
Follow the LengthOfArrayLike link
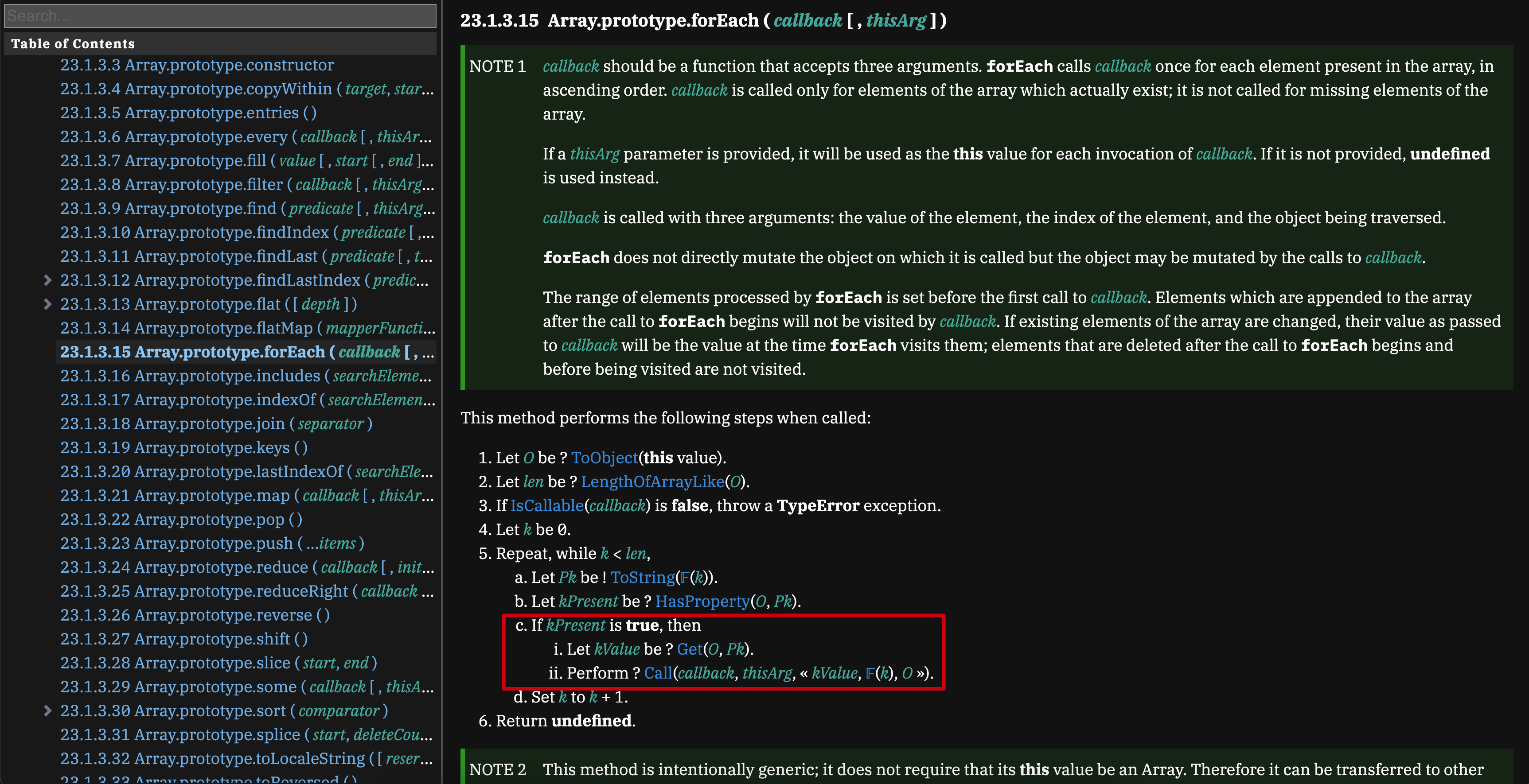(652, 481)
